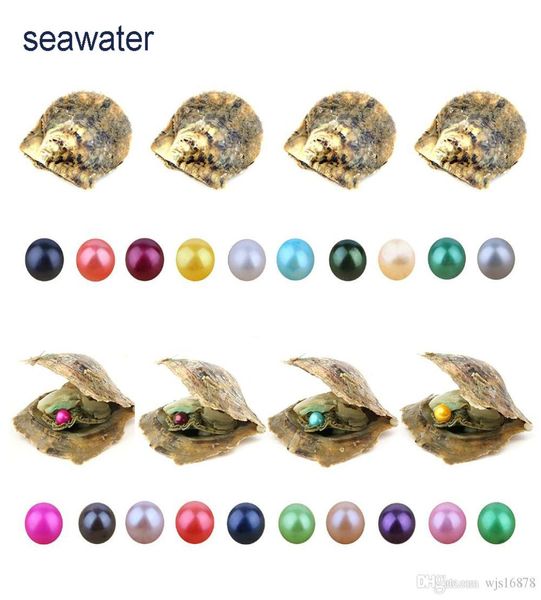This screenshot has width=541, height=600.
Task: Select the sky blue pearl swatch
Action: [x=295, y=259]
